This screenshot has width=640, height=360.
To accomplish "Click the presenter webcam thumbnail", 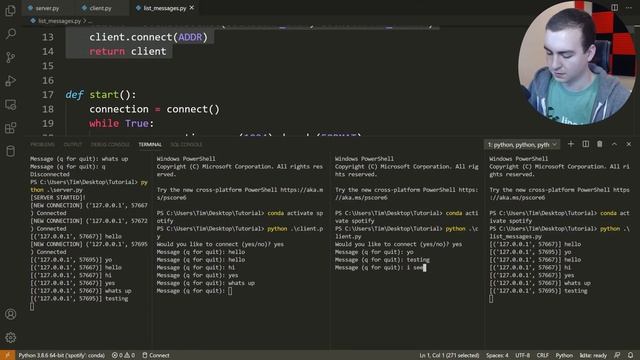I will pyautogui.click(x=578, y=62).
